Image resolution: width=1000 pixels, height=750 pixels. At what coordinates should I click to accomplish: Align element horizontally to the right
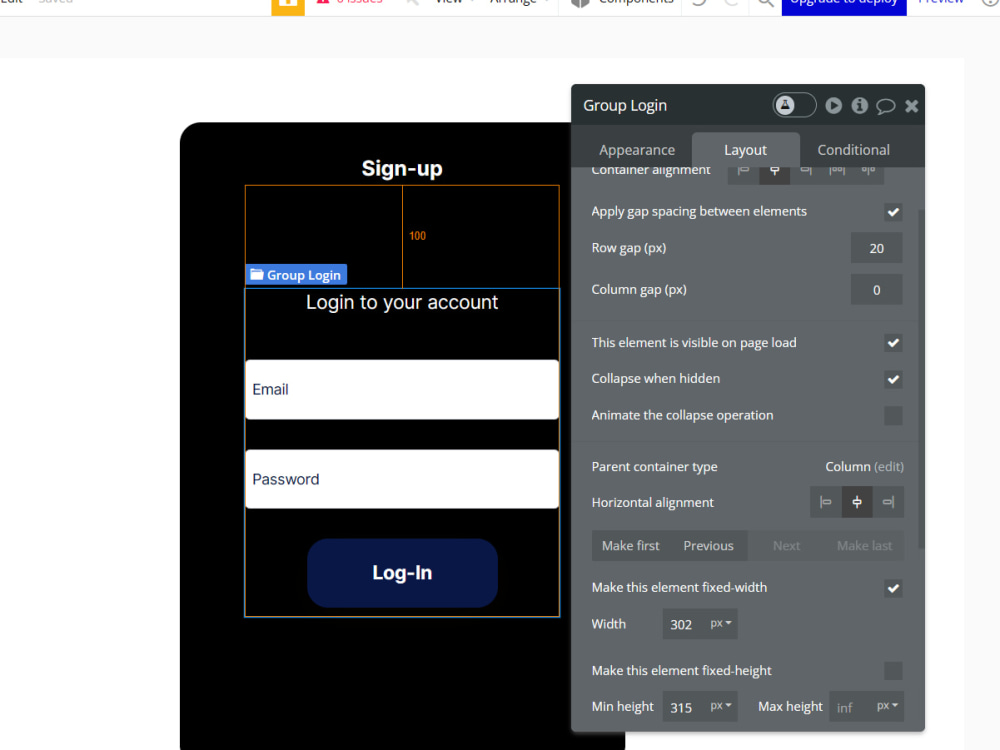[x=888, y=503]
